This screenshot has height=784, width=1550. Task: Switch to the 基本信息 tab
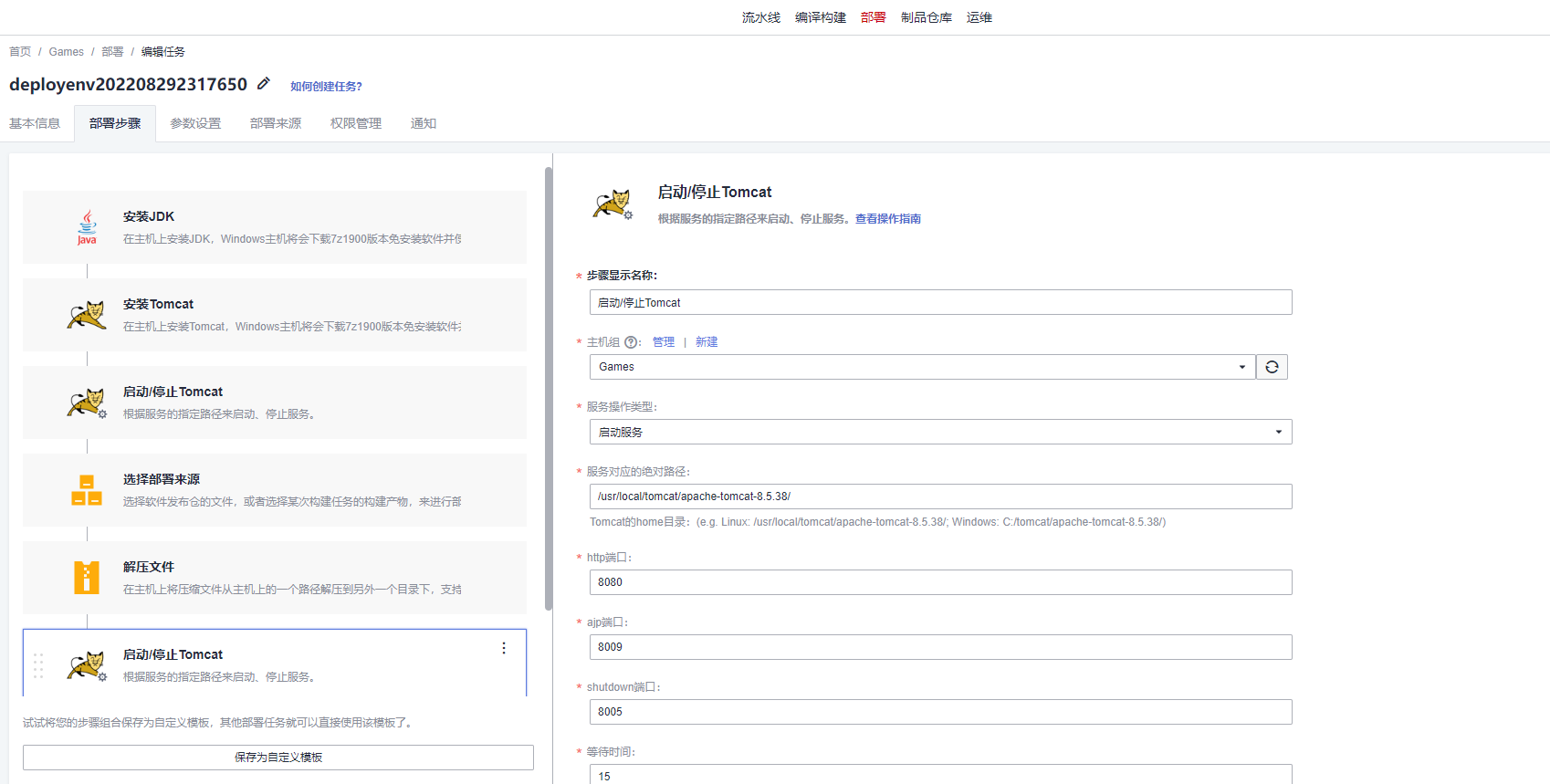pos(35,123)
